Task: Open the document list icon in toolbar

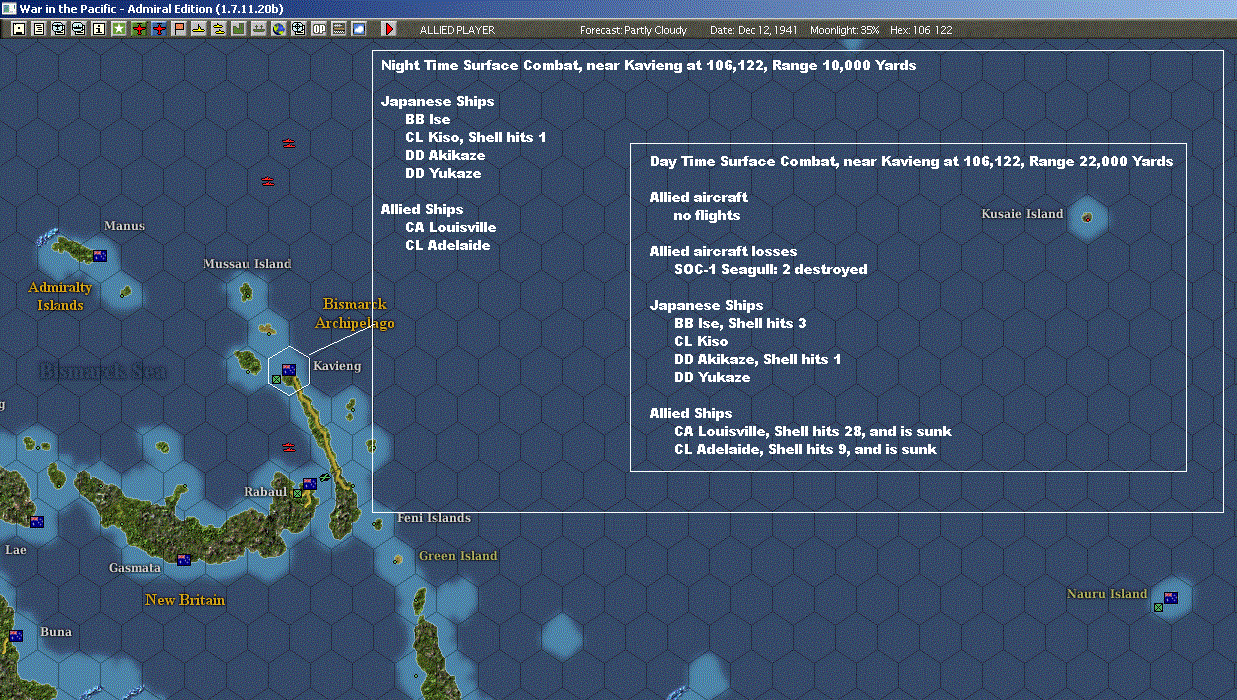Action: (39, 29)
